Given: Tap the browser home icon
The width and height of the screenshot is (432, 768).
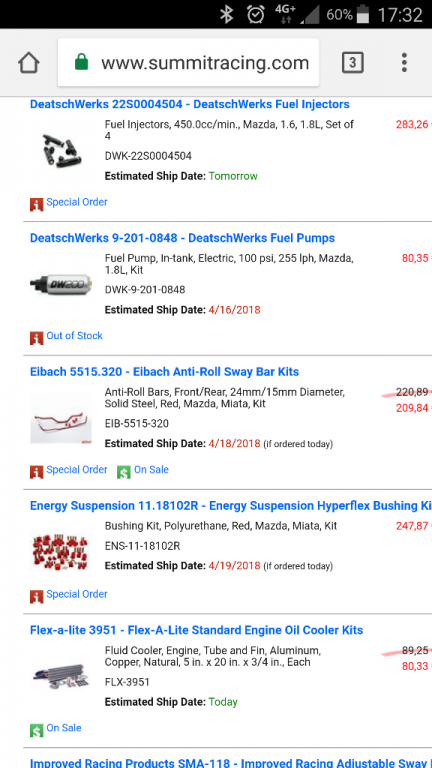Looking at the screenshot, I should pyautogui.click(x=28, y=63).
